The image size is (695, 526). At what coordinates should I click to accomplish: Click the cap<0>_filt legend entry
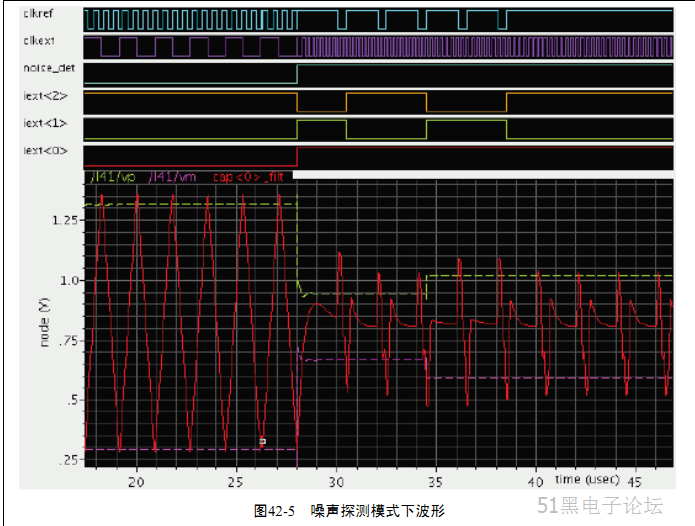coord(248,177)
